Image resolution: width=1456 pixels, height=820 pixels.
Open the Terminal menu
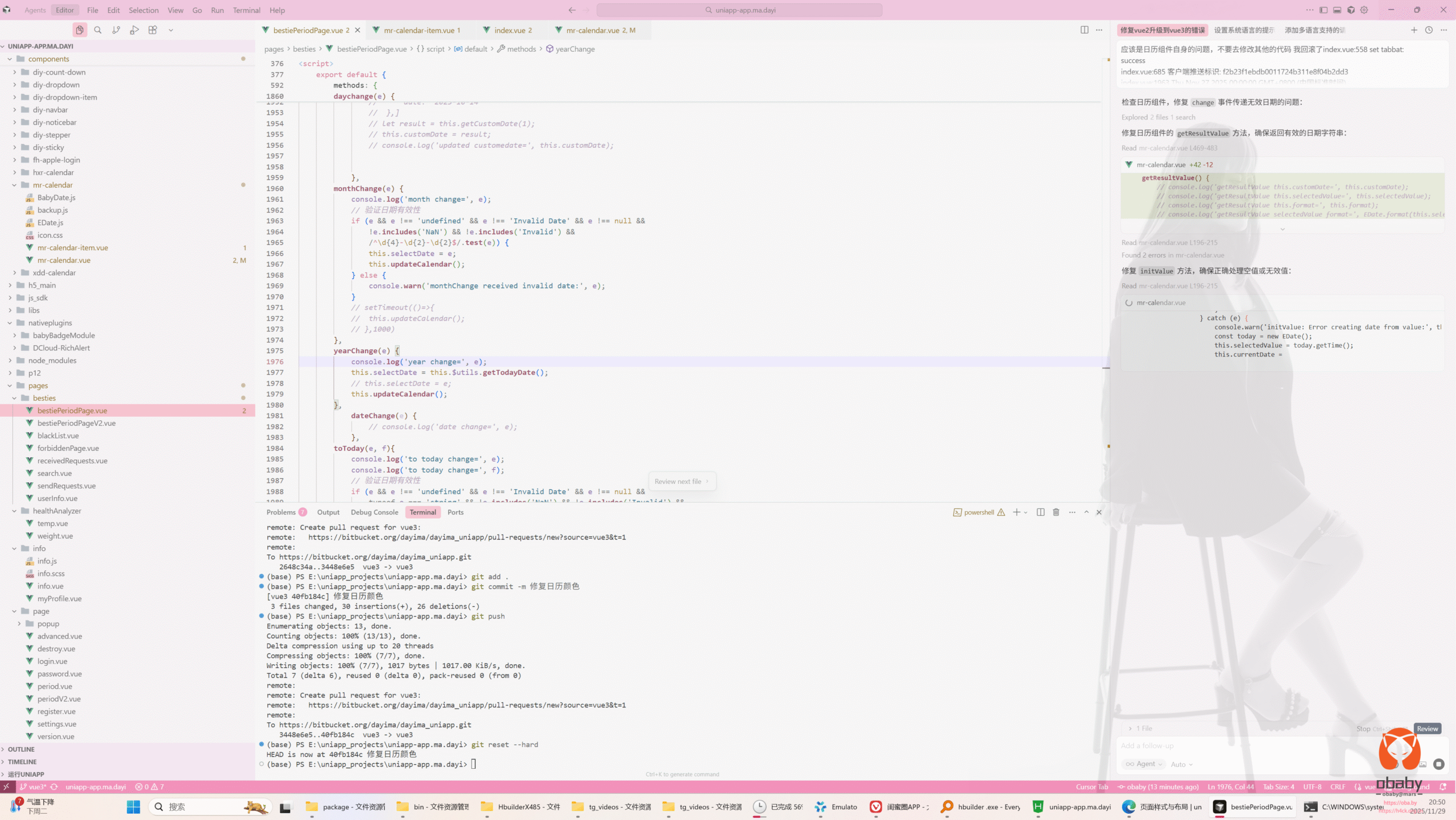pyautogui.click(x=246, y=10)
